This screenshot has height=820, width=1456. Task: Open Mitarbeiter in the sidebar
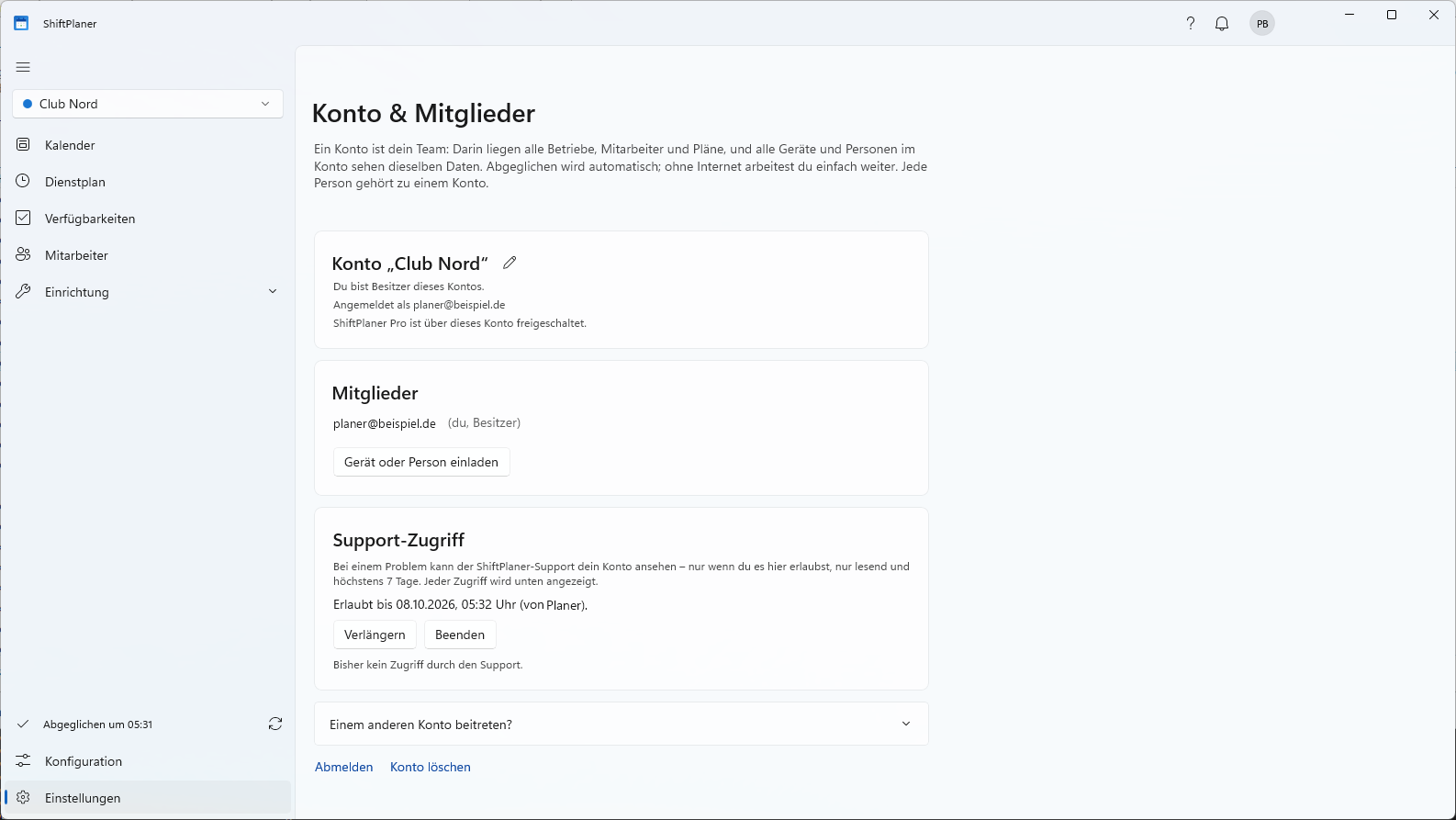148,255
